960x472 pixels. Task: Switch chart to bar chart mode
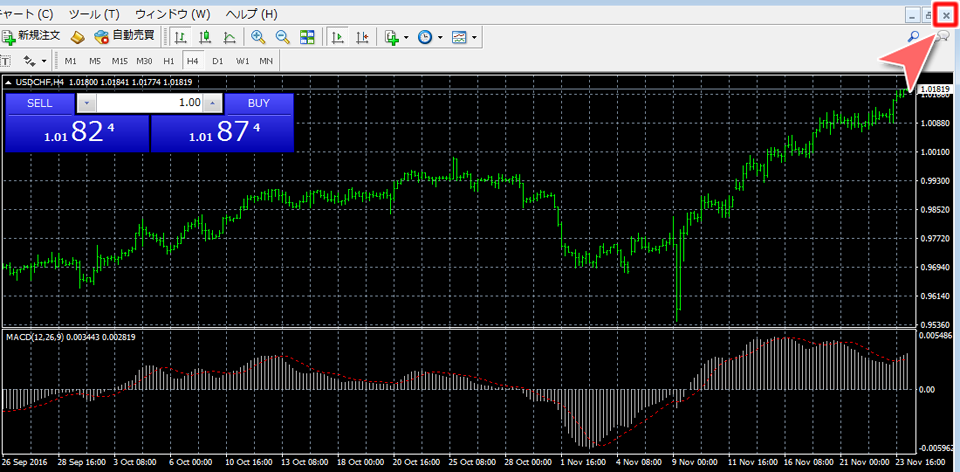point(180,37)
